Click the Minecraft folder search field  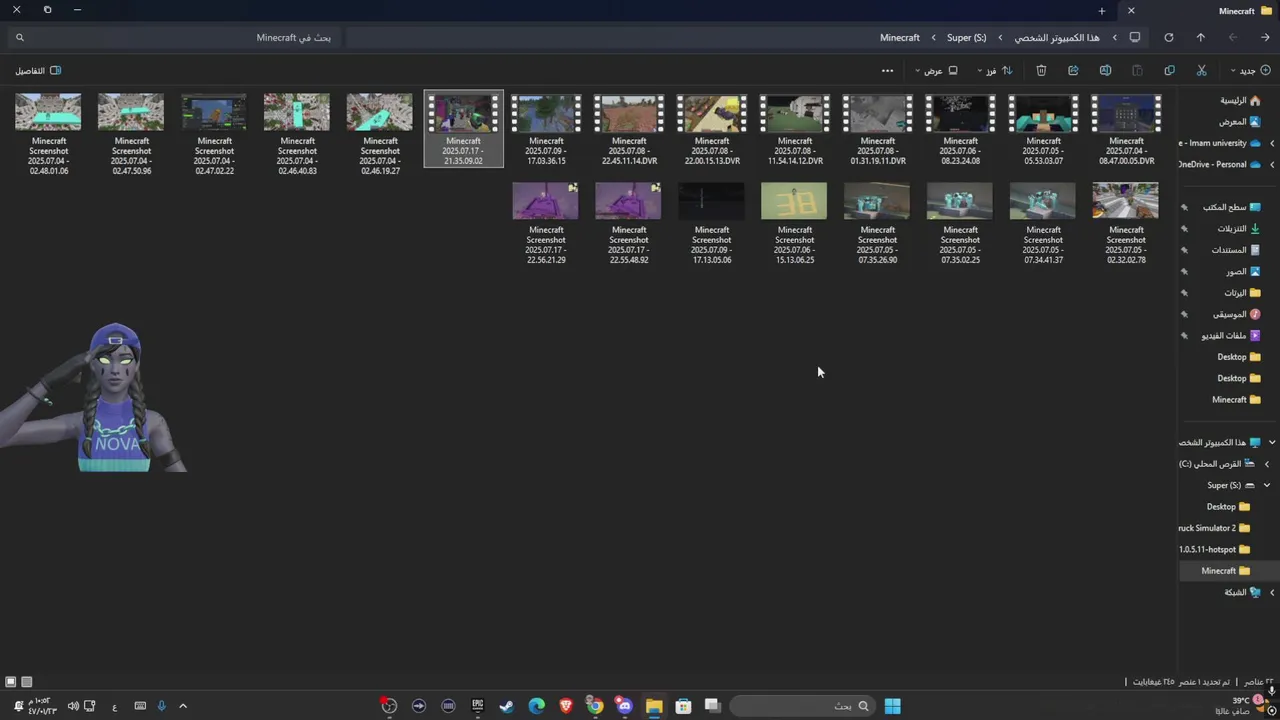pyautogui.click(x=172, y=37)
